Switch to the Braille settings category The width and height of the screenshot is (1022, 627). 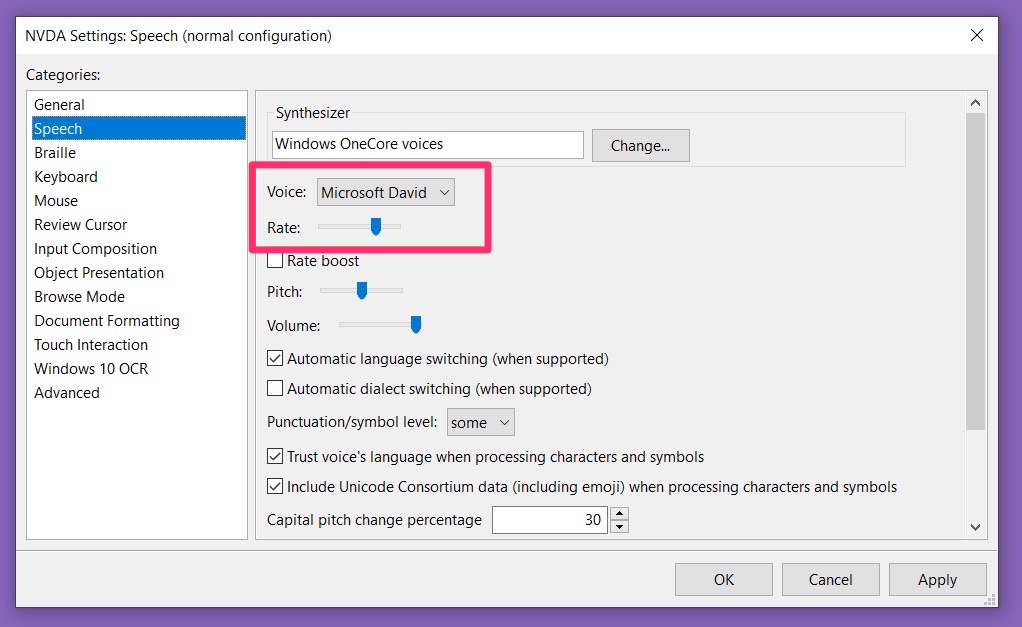(x=55, y=152)
